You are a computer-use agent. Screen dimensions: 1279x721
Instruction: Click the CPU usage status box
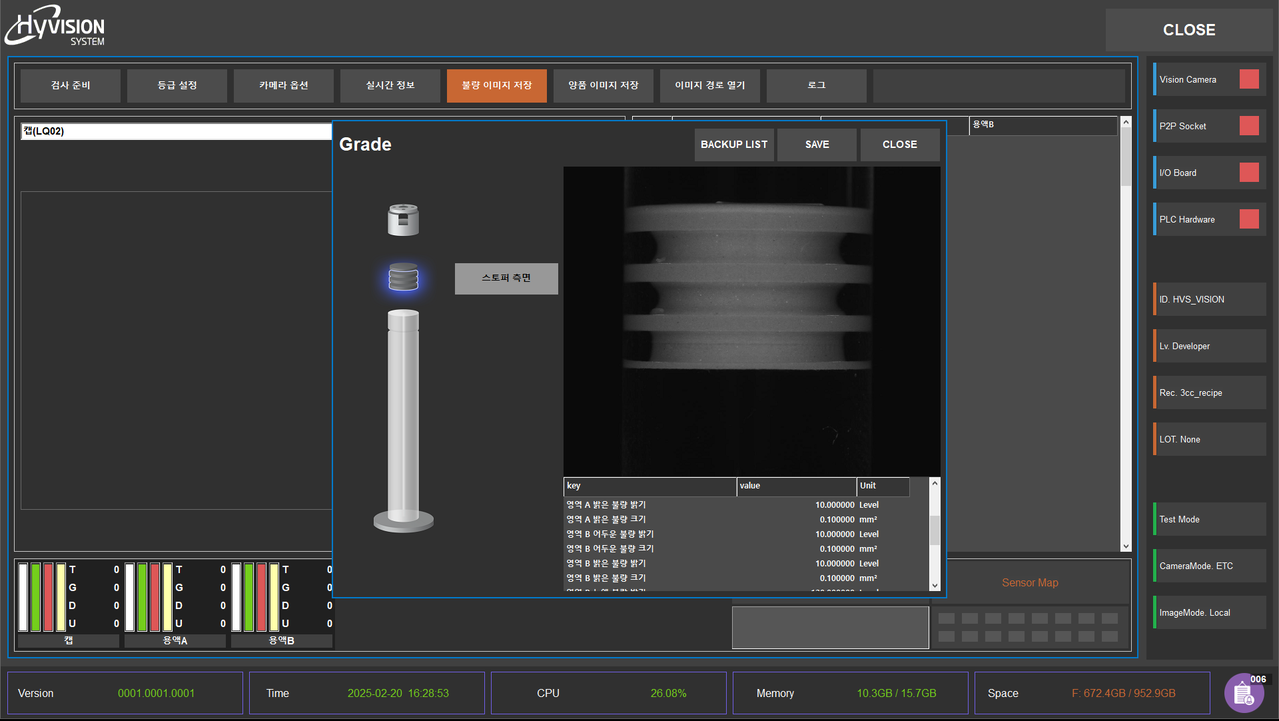click(x=609, y=693)
